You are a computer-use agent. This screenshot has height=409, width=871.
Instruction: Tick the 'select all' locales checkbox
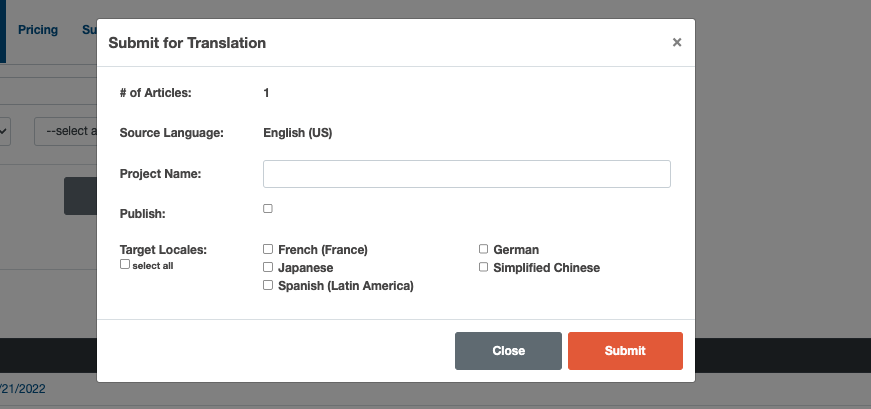[125, 265]
